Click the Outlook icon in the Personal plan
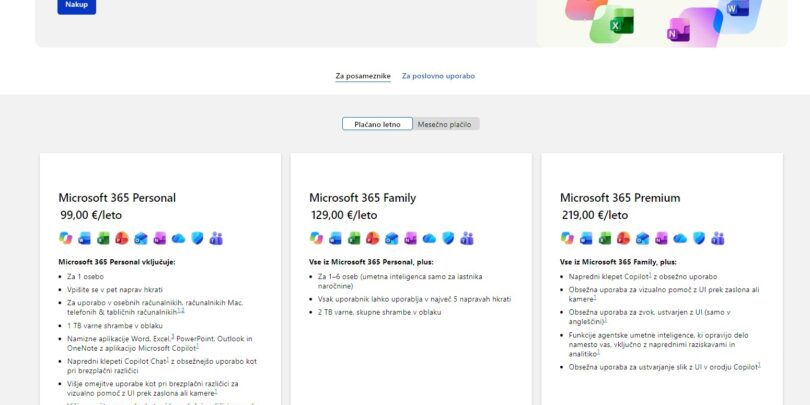Image resolution: width=810 pixels, height=405 pixels. [141, 238]
